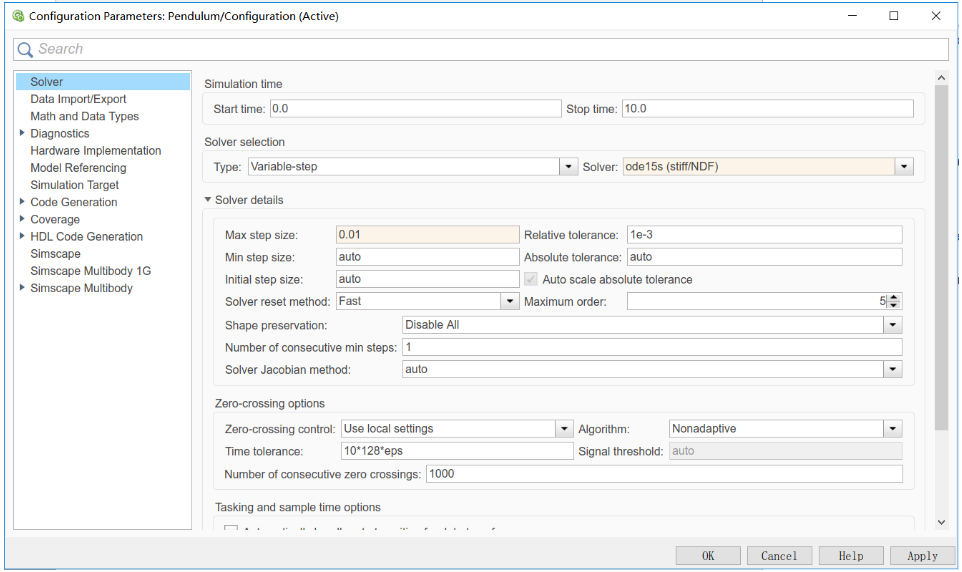Click the OK button
The image size is (962, 572).
click(x=708, y=555)
